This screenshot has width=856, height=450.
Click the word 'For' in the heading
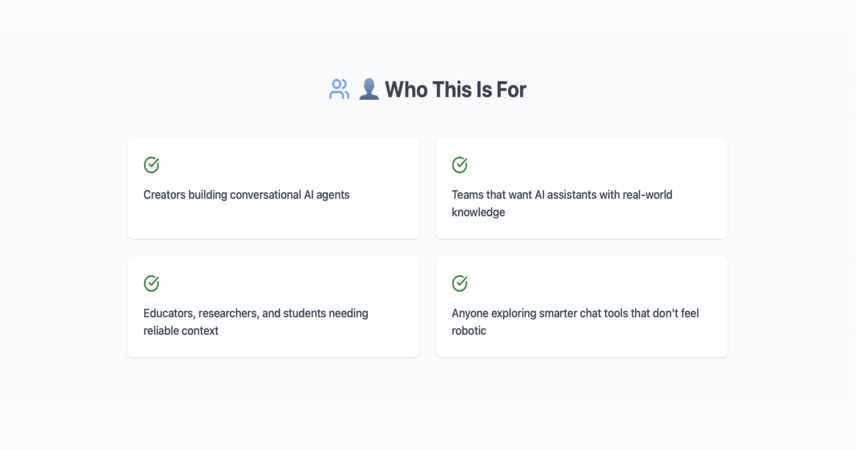(x=512, y=90)
